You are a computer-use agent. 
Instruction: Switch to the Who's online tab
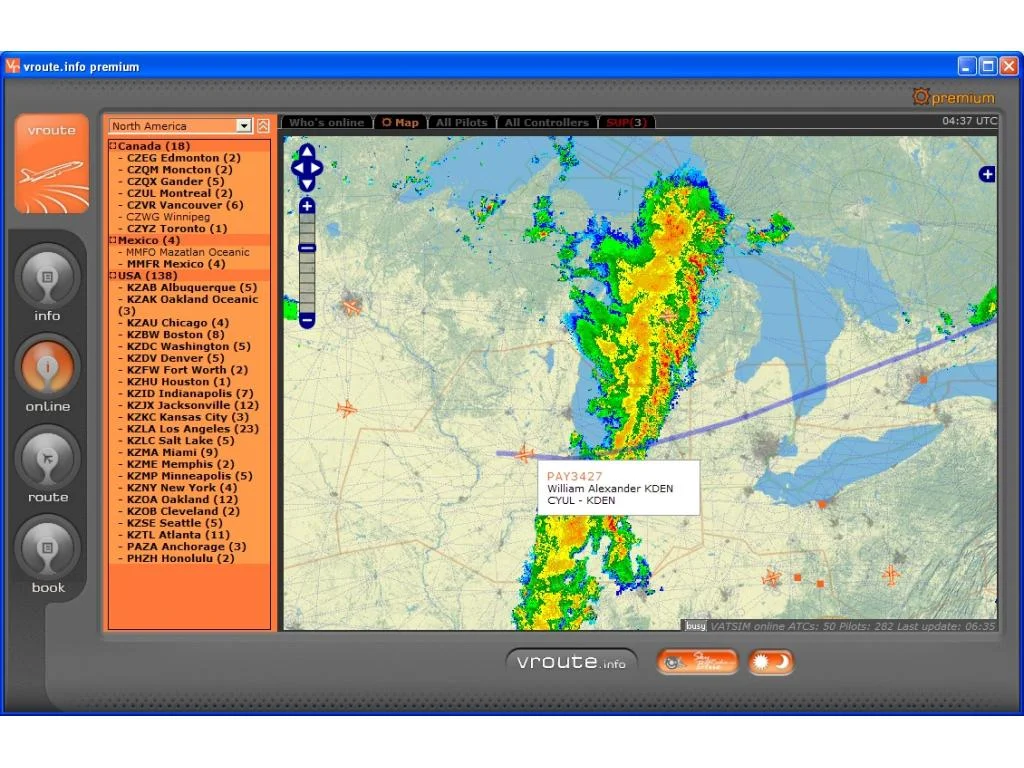pyautogui.click(x=327, y=122)
